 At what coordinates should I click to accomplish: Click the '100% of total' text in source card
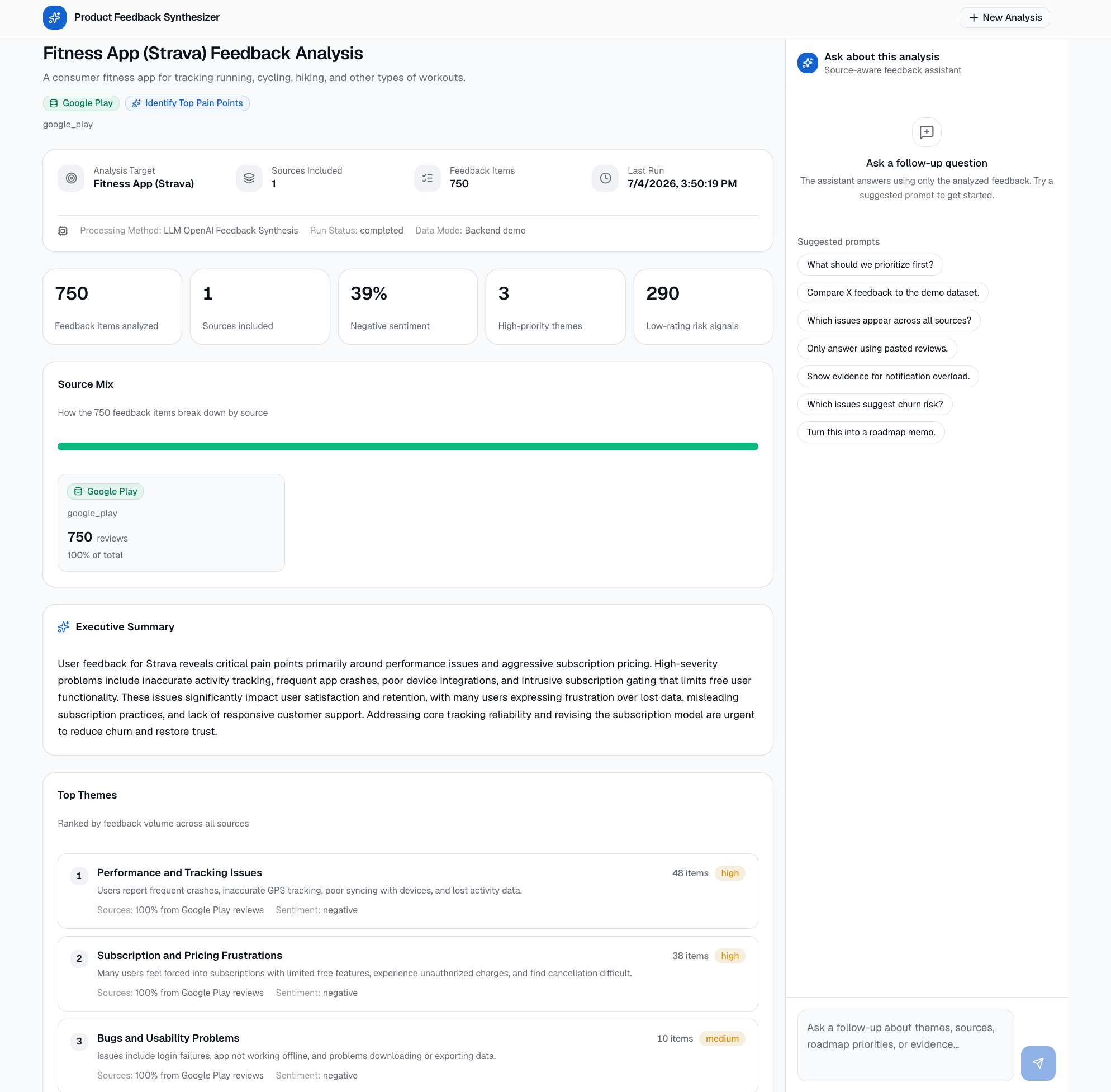(94, 555)
